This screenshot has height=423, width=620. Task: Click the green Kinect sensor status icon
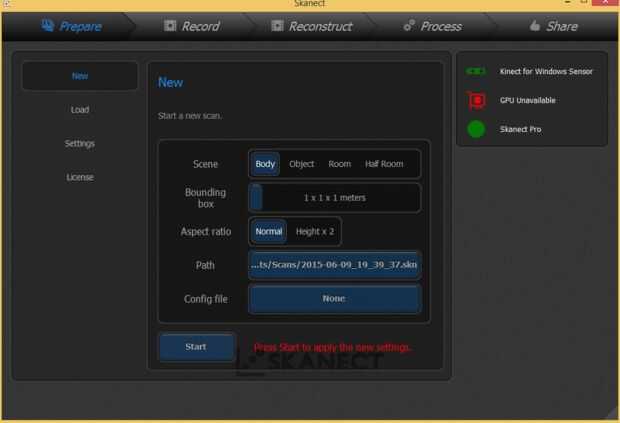point(476,71)
